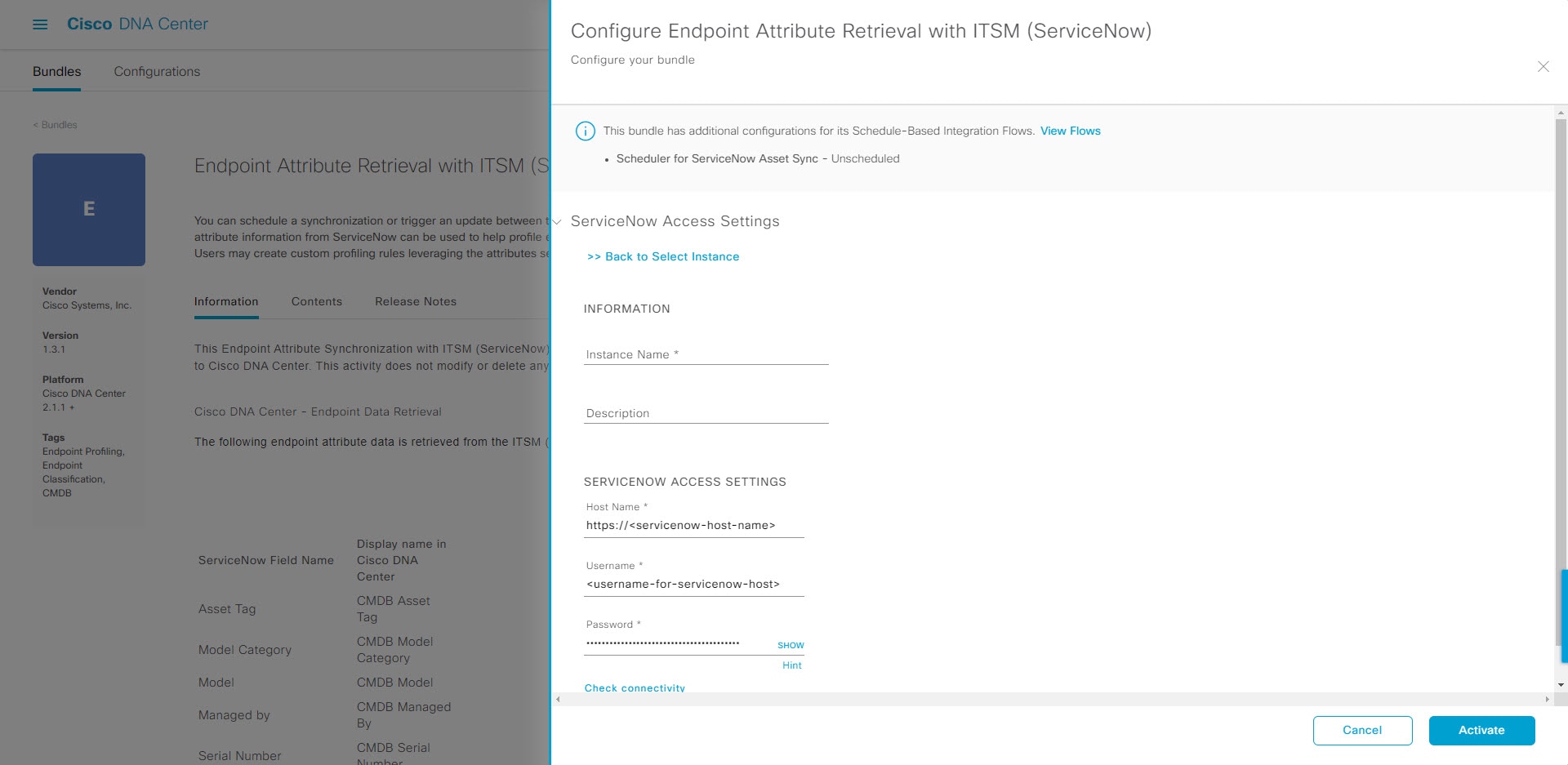
Task: Edit the Host Name field
Action: [694, 525]
